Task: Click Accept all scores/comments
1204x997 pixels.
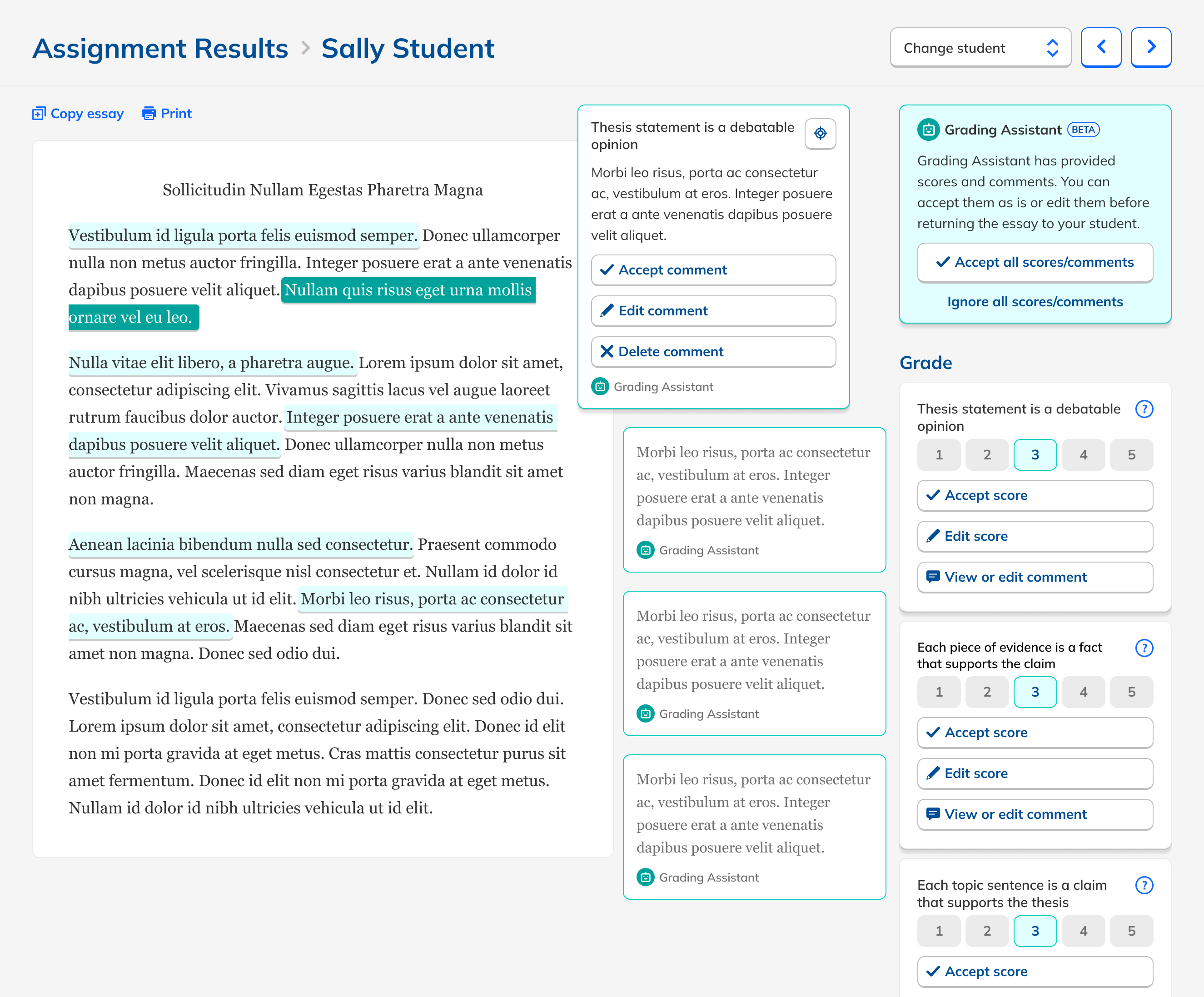Action: [1035, 262]
